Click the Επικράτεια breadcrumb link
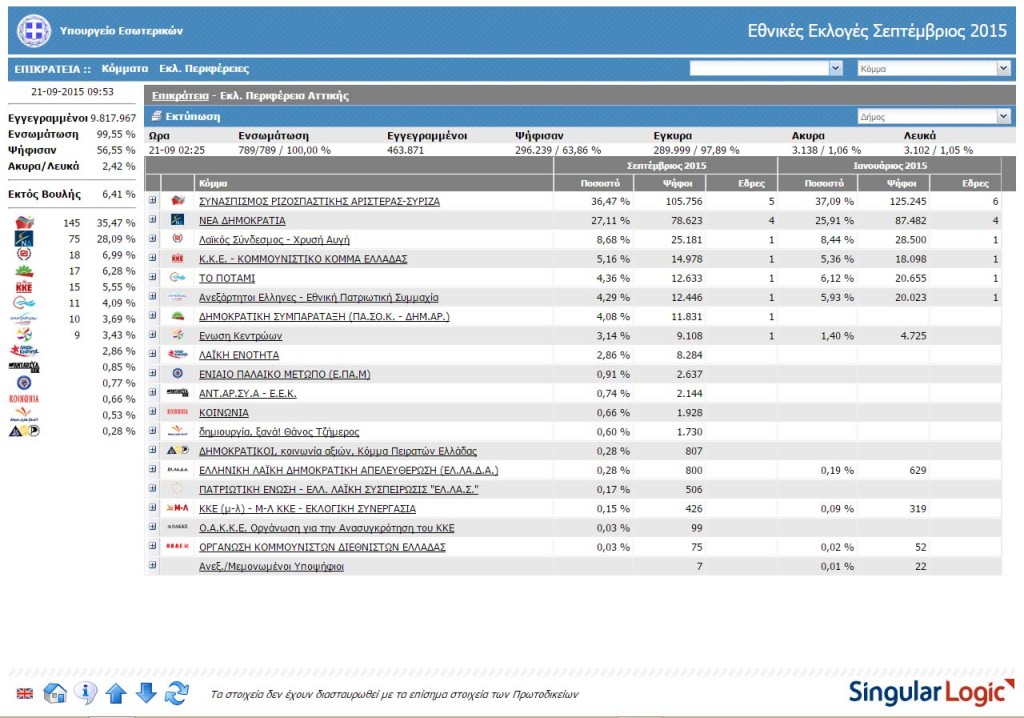The height and width of the screenshot is (718, 1024). click(x=180, y=95)
